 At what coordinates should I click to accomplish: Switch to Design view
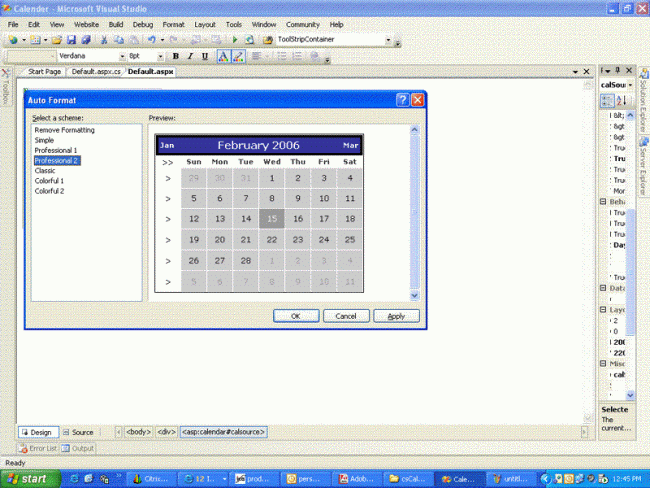[38, 432]
